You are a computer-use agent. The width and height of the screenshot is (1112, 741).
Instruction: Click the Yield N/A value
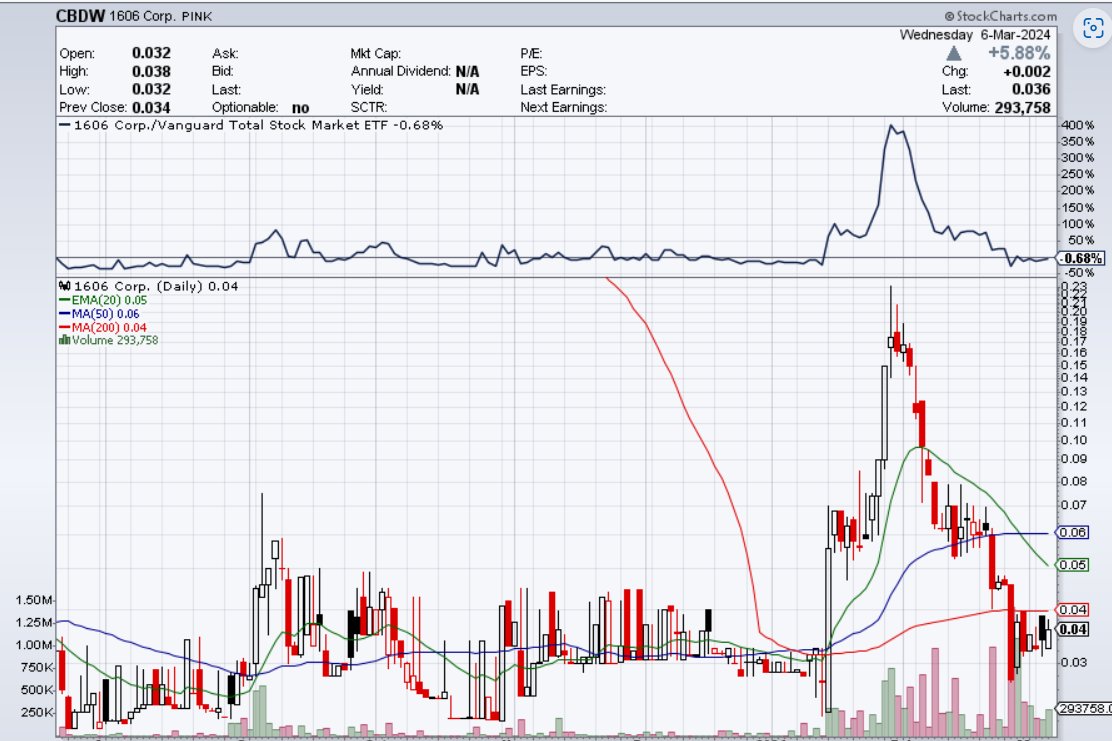coord(467,89)
